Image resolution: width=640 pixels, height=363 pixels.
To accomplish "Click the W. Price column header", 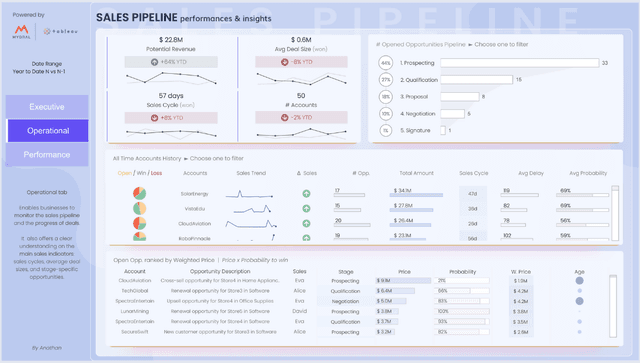I will click(x=521, y=272).
